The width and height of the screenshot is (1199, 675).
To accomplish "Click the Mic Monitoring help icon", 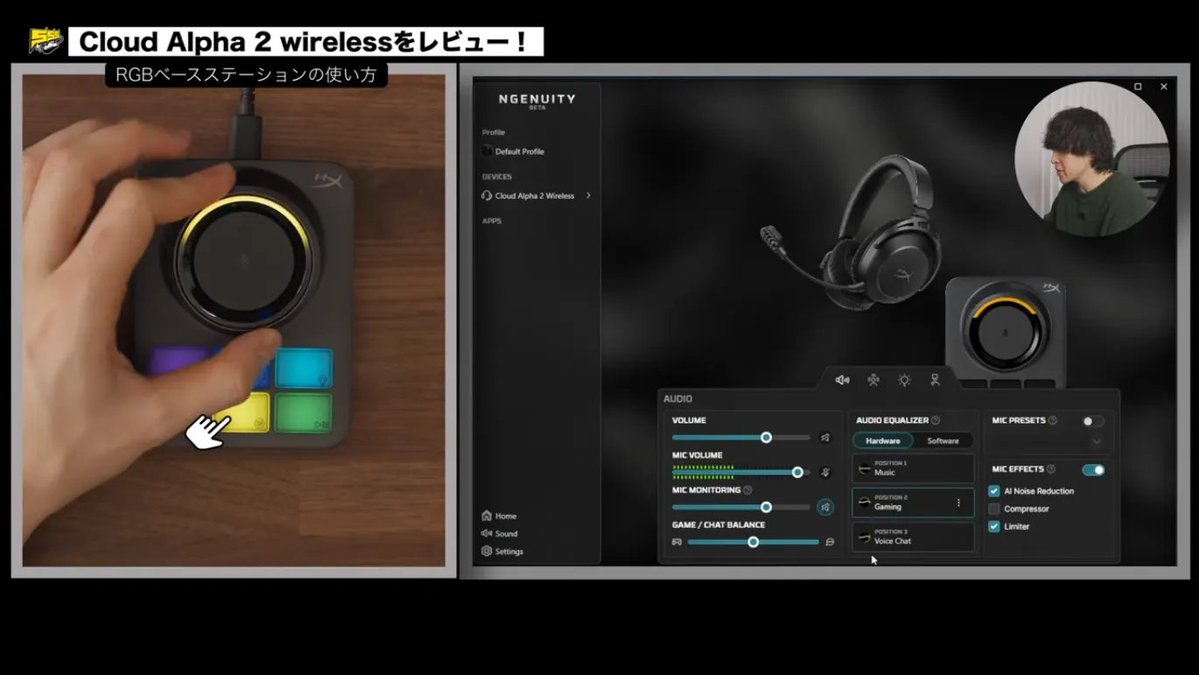I will pyautogui.click(x=748, y=490).
